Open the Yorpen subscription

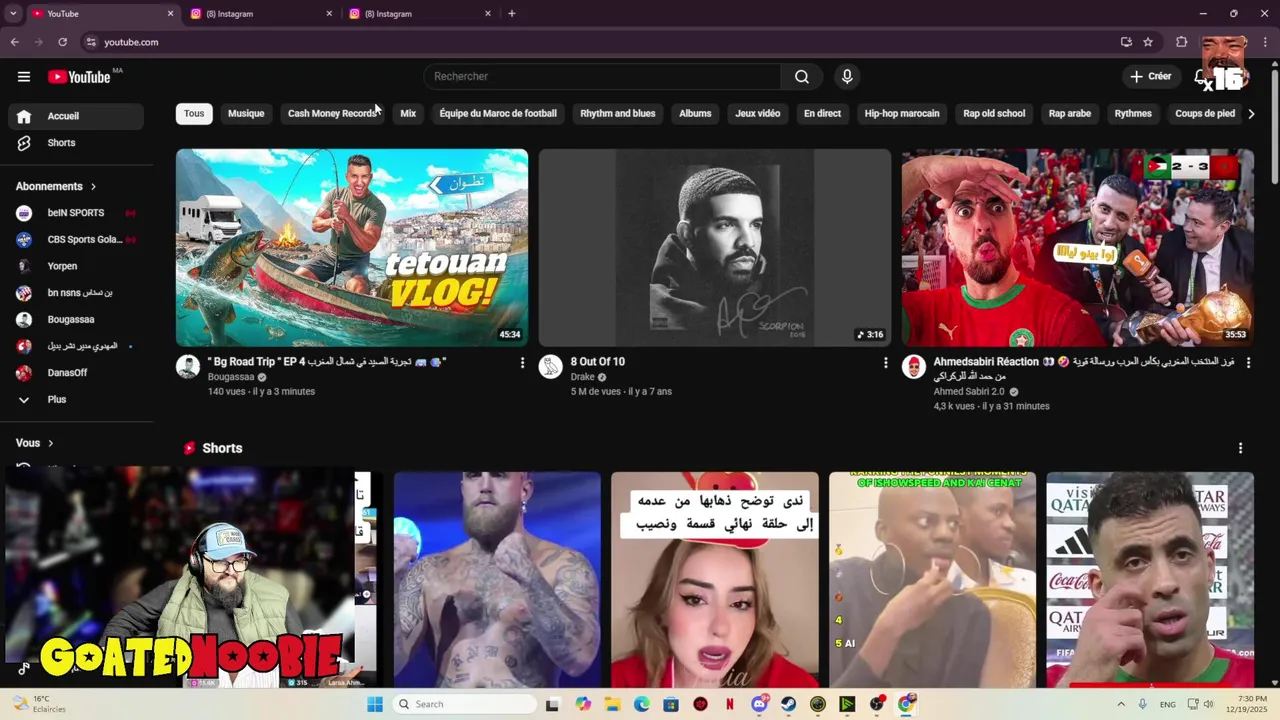[75, 266]
